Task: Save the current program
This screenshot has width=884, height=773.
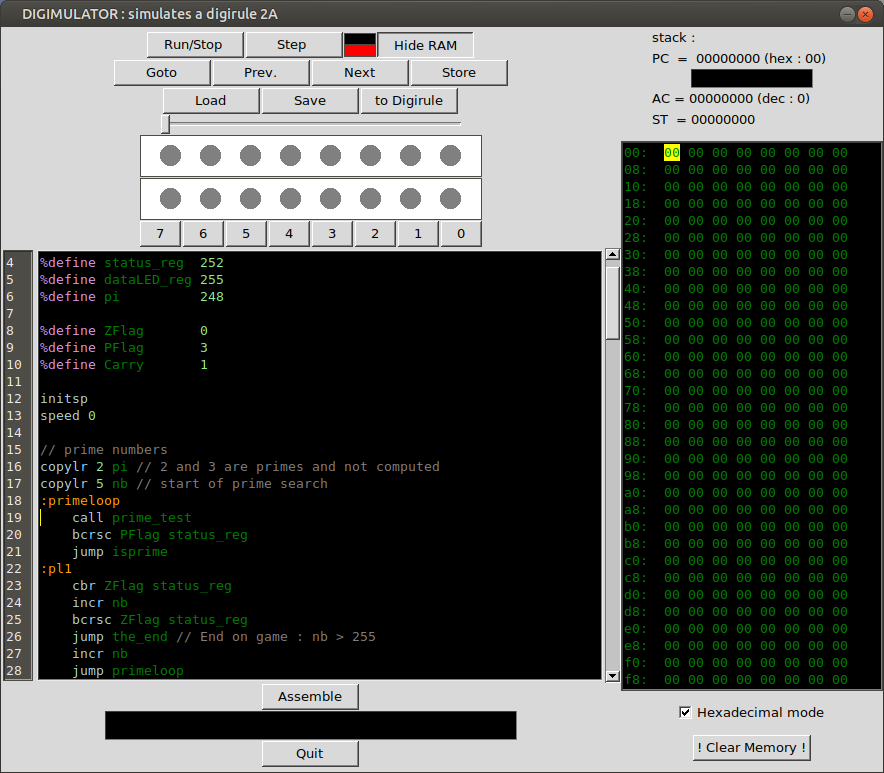Action: pyautogui.click(x=310, y=101)
